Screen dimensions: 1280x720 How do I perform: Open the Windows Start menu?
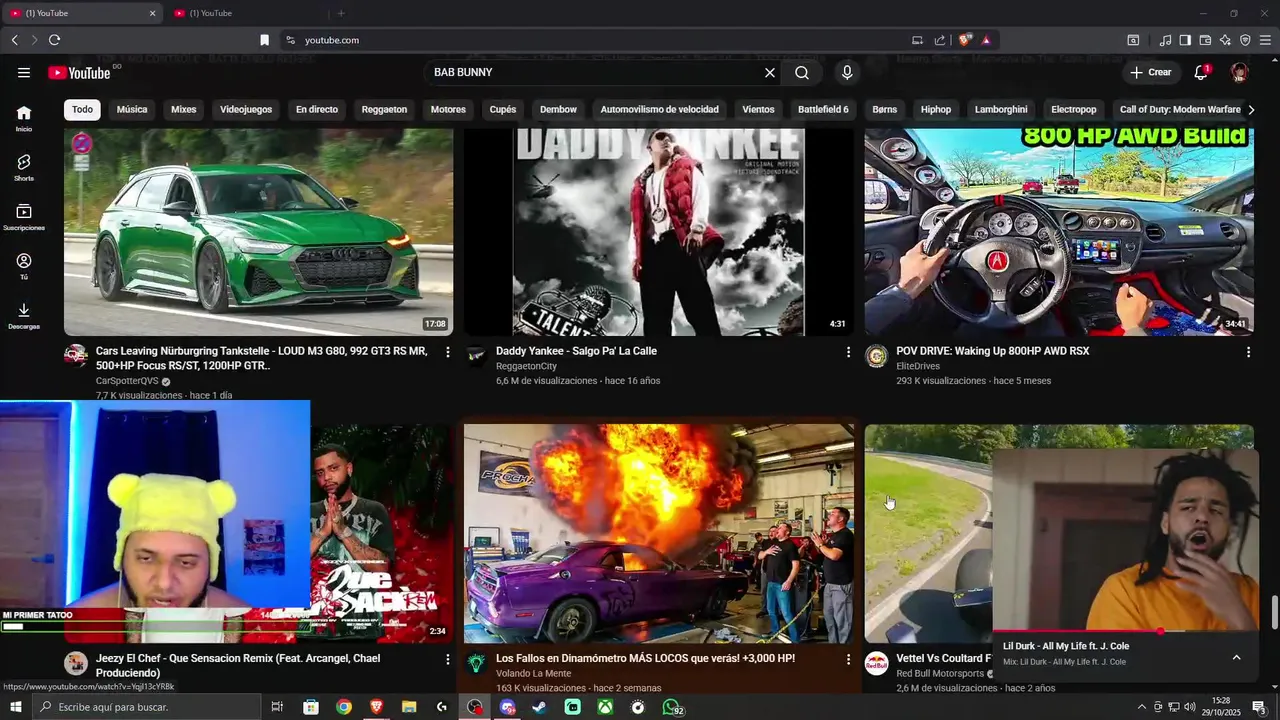pyautogui.click(x=15, y=707)
